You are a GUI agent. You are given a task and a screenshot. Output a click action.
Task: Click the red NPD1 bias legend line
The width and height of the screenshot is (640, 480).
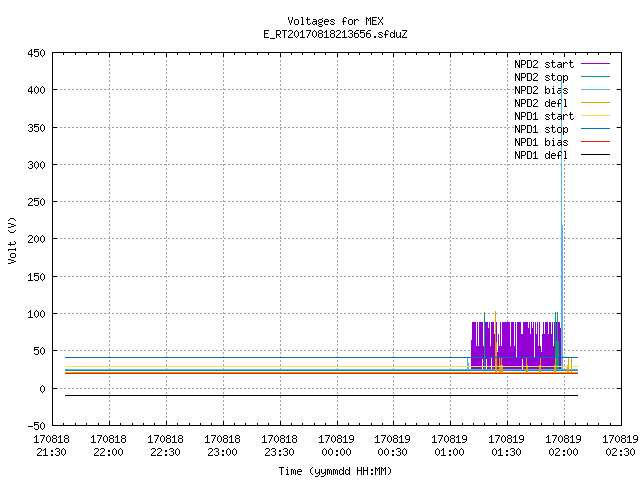(x=596, y=142)
